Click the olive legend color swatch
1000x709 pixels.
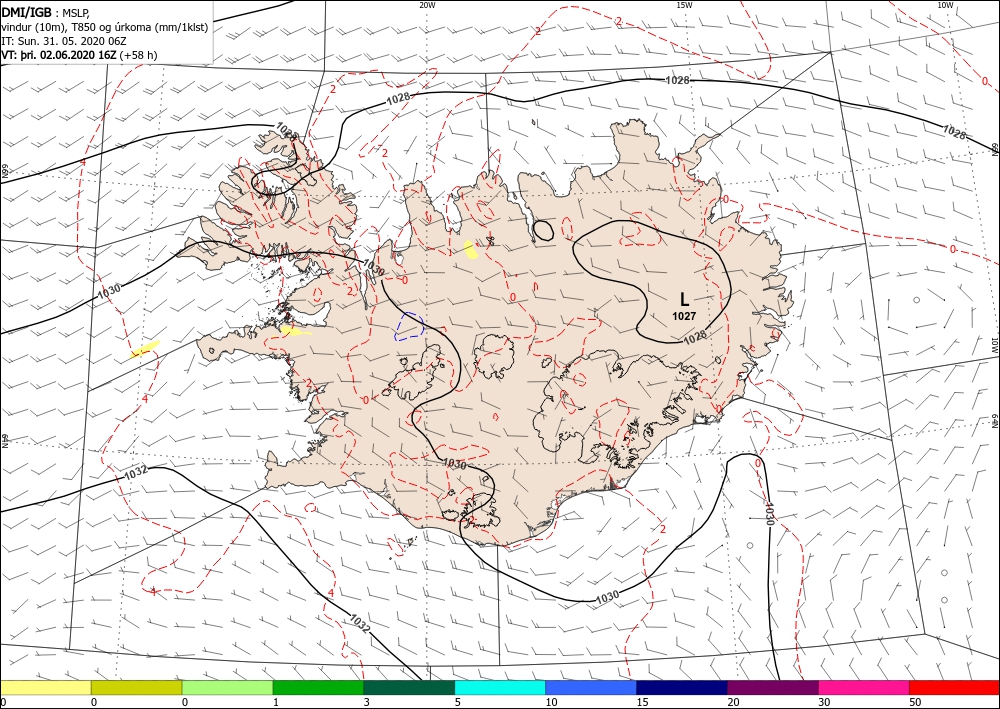click(x=136, y=687)
